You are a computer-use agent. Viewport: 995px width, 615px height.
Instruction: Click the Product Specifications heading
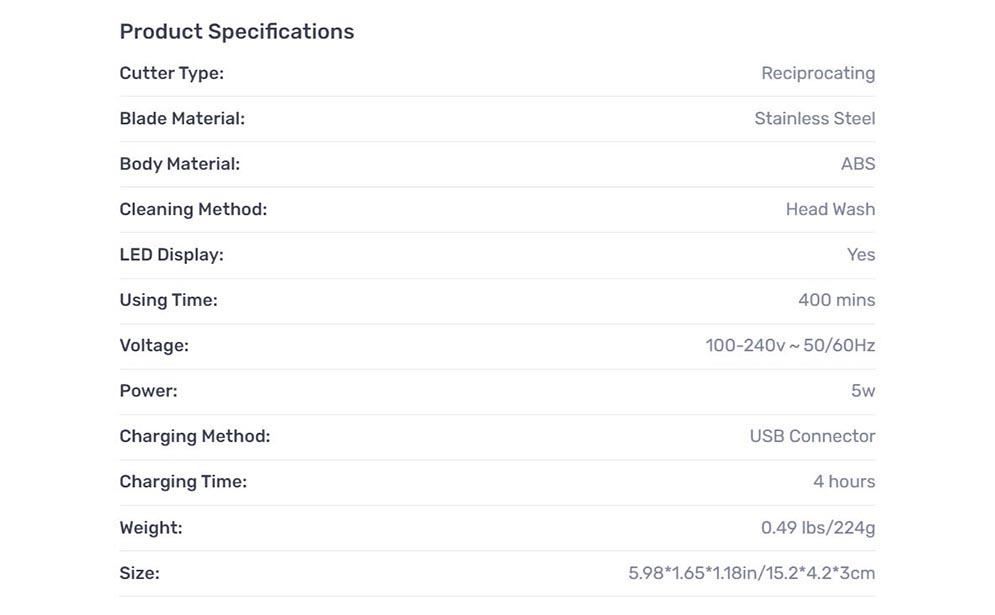(x=237, y=32)
